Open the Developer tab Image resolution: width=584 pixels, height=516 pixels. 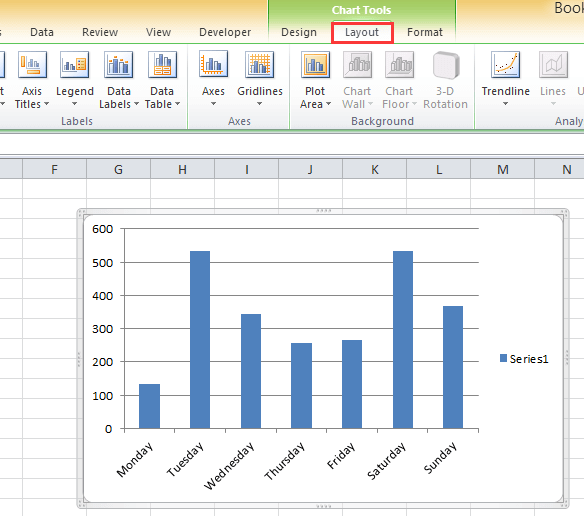[225, 32]
